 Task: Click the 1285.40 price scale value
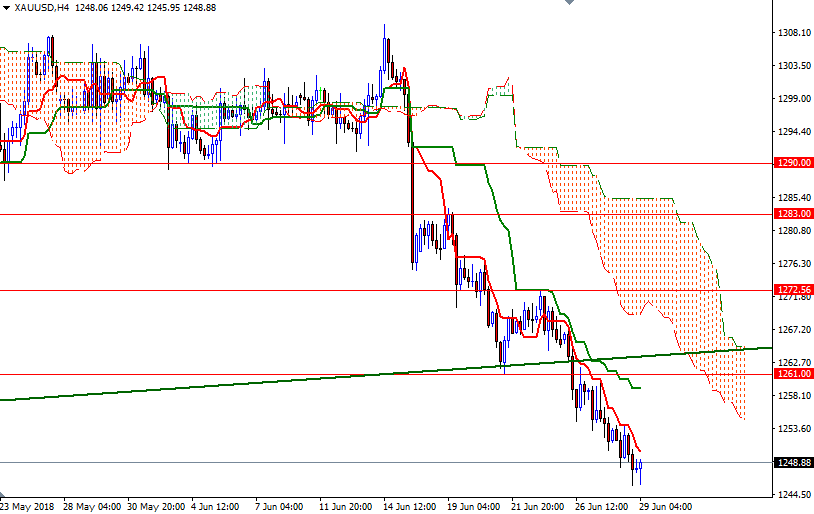(x=794, y=198)
